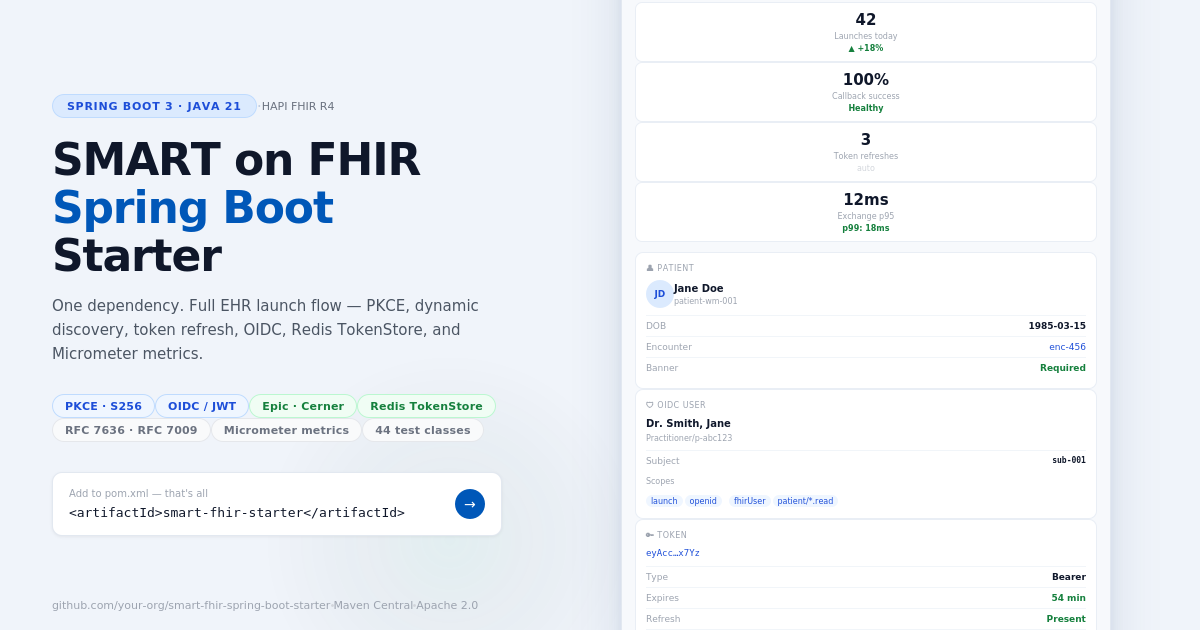The image size is (1200, 630).
Task: Click the PKCE · S256 tag
Action: click(x=103, y=406)
